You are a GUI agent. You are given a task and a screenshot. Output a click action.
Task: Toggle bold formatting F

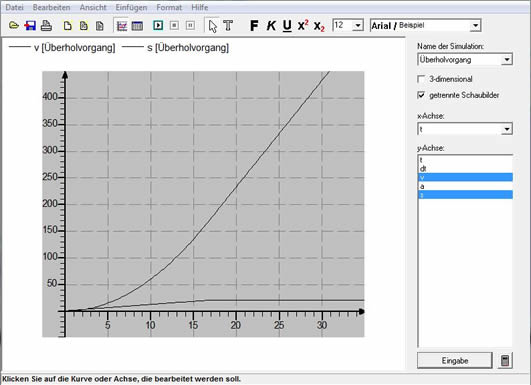point(254,25)
